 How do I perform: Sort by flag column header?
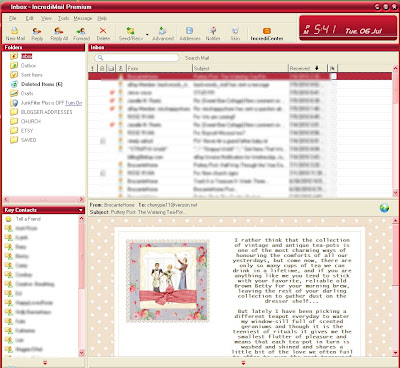tap(332, 68)
